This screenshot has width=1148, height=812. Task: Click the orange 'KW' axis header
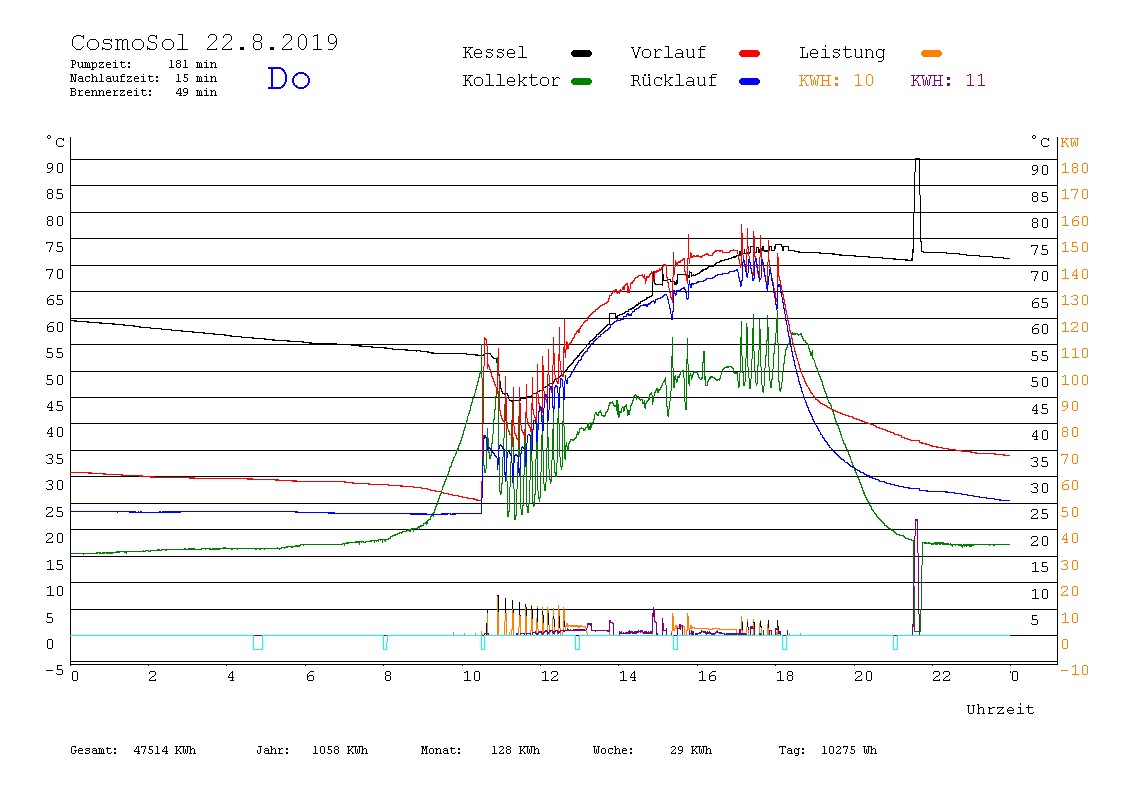1070,143
